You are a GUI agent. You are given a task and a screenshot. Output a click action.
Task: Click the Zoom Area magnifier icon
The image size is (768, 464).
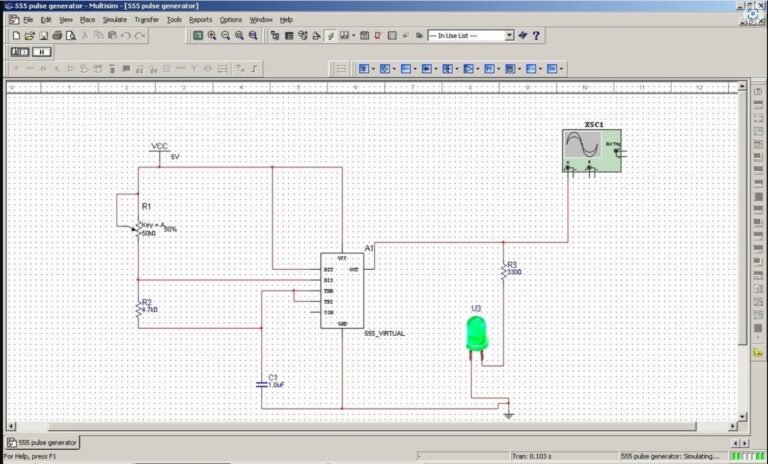click(239, 36)
